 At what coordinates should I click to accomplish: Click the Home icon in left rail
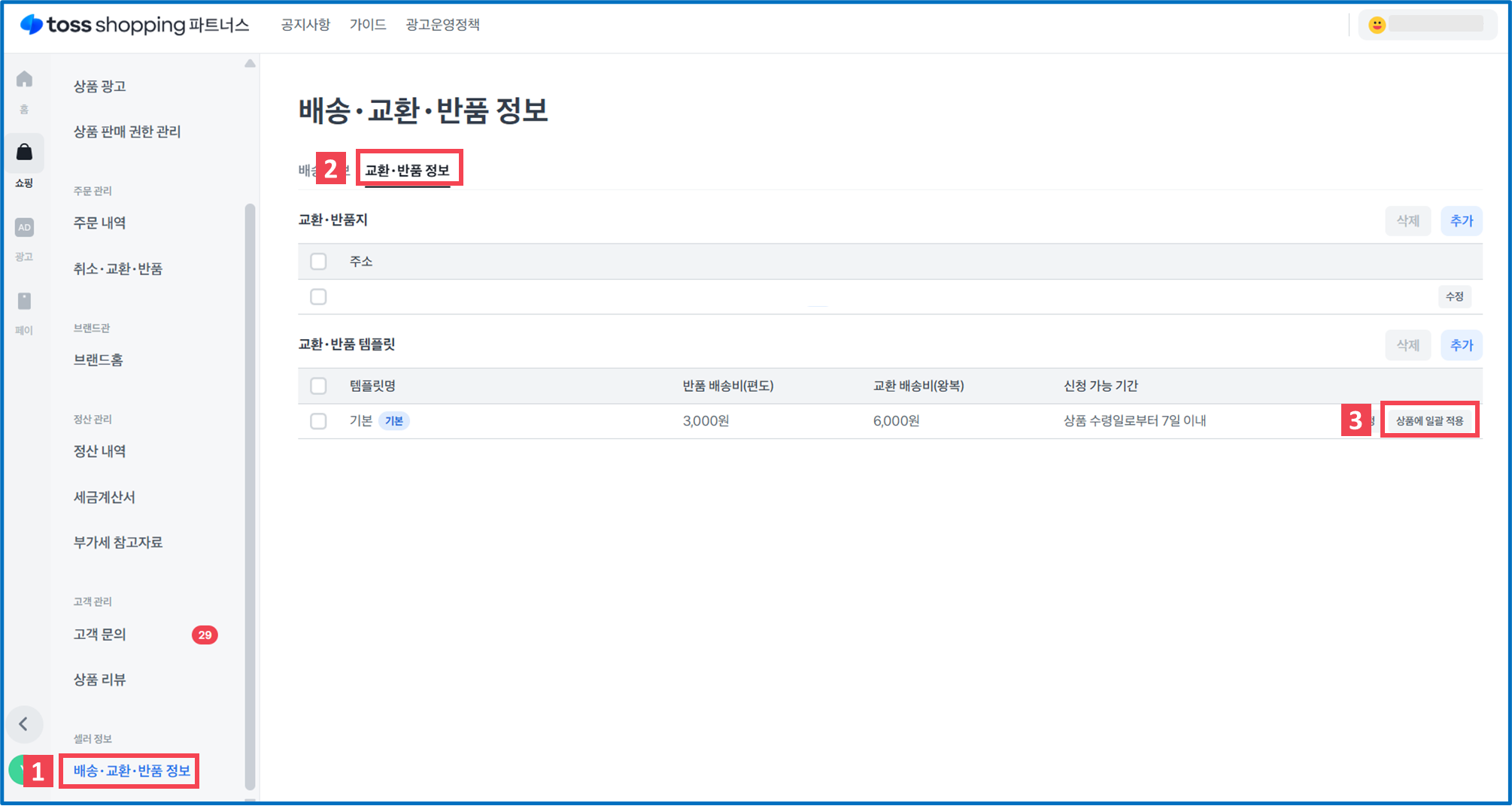click(x=24, y=79)
